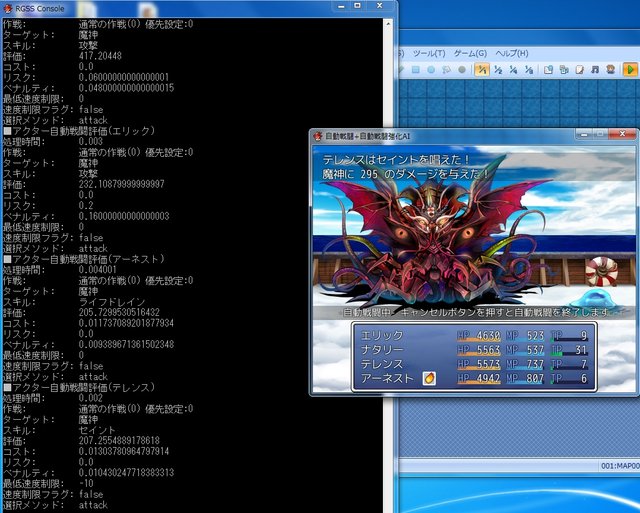Set map zoom to 1/4 scale
This screenshot has height=513, width=640.
click(513, 70)
